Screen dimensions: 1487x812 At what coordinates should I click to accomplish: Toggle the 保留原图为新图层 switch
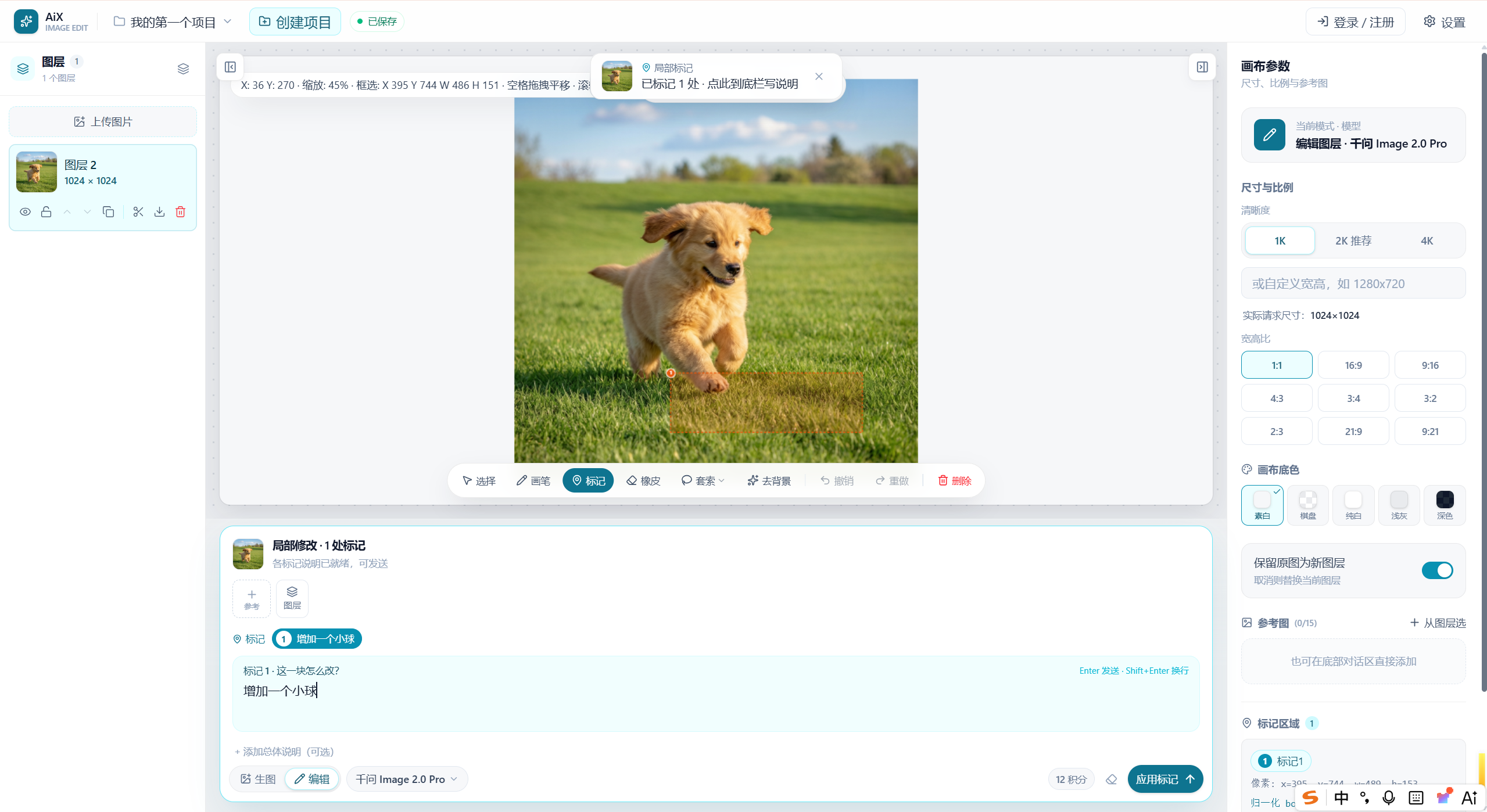(x=1437, y=570)
